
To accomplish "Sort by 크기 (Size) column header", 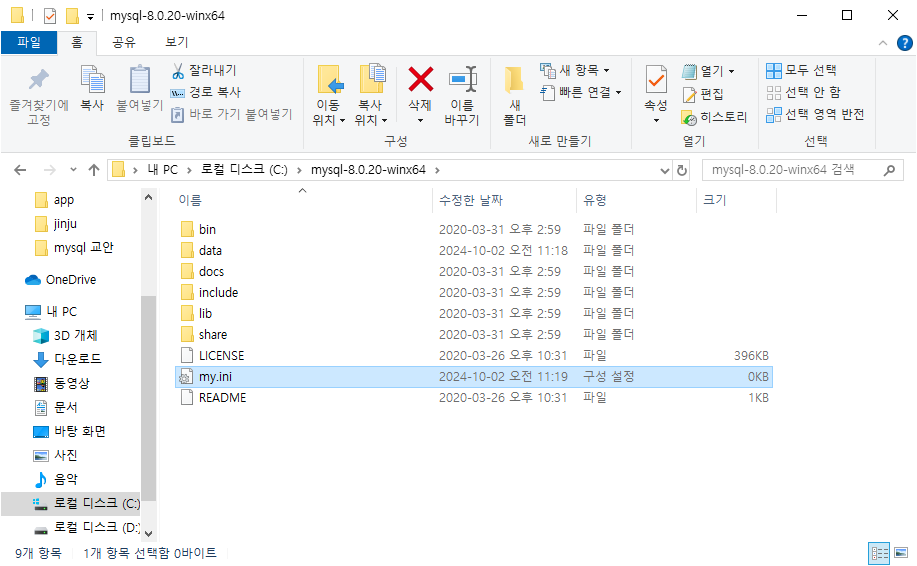I will [x=715, y=200].
